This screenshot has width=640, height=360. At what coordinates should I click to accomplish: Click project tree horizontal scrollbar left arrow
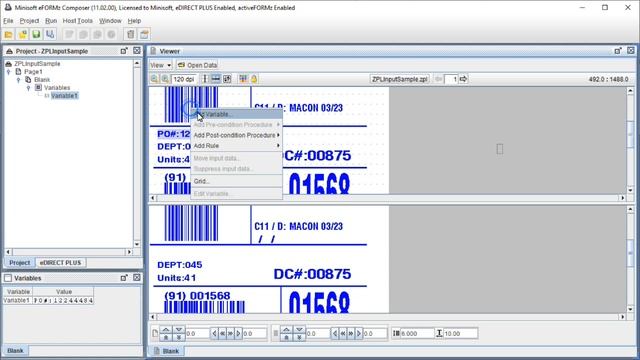pos(8,252)
